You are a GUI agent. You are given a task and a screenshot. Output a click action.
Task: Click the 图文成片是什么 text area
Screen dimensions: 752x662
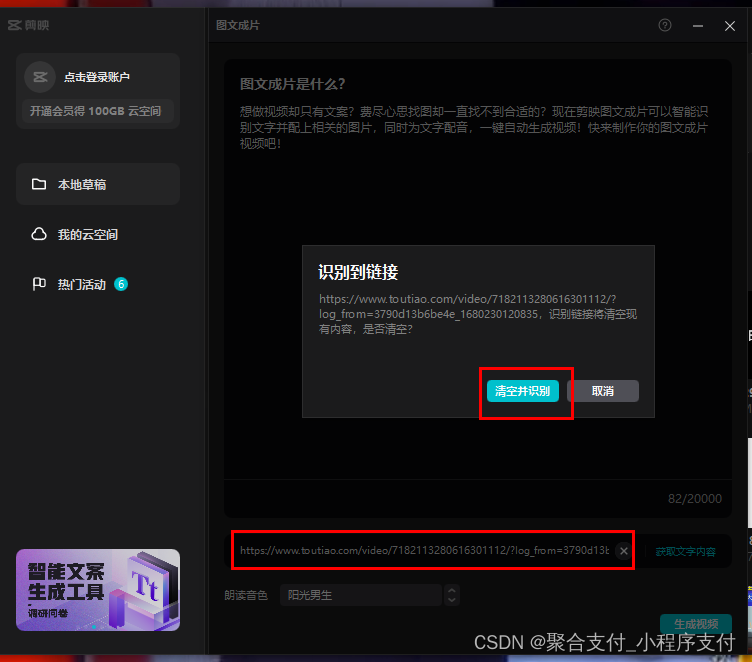[478, 269]
